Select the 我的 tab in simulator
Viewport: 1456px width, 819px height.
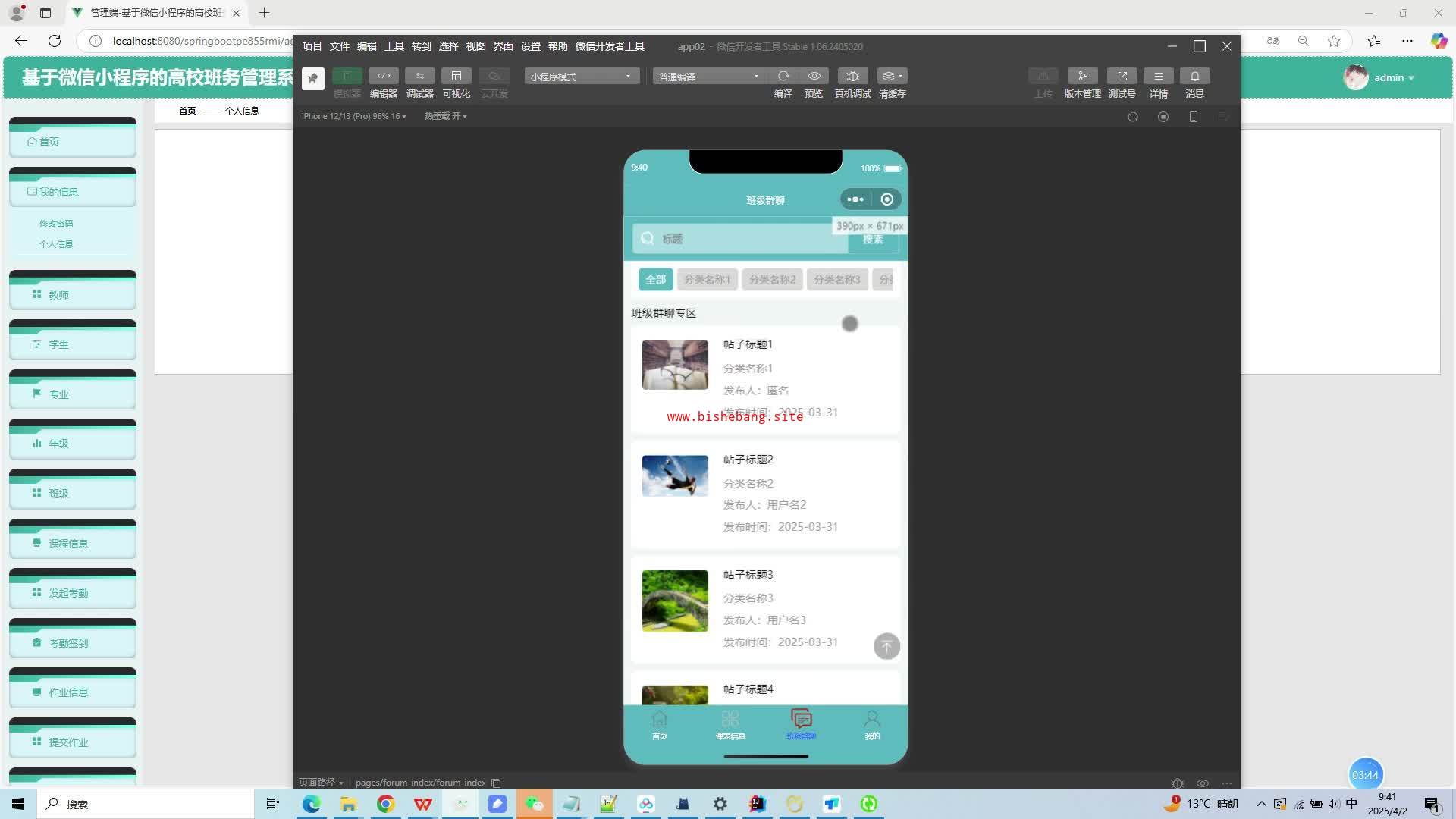pos(872,725)
